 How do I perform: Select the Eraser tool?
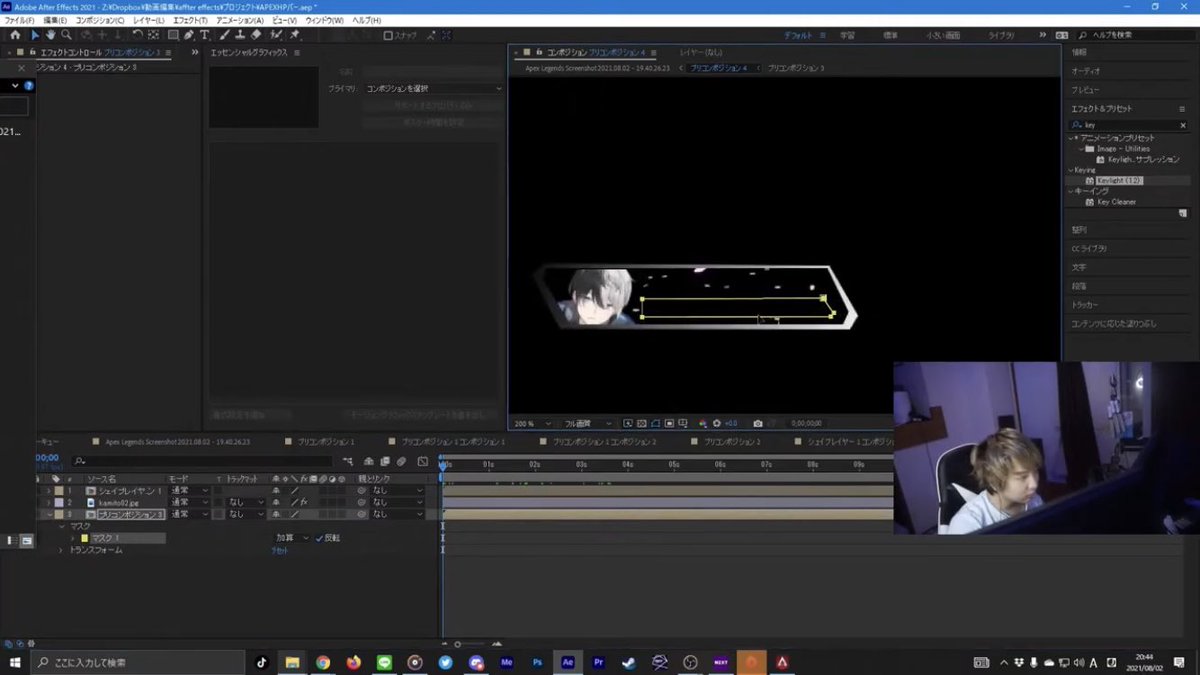pyautogui.click(x=255, y=35)
